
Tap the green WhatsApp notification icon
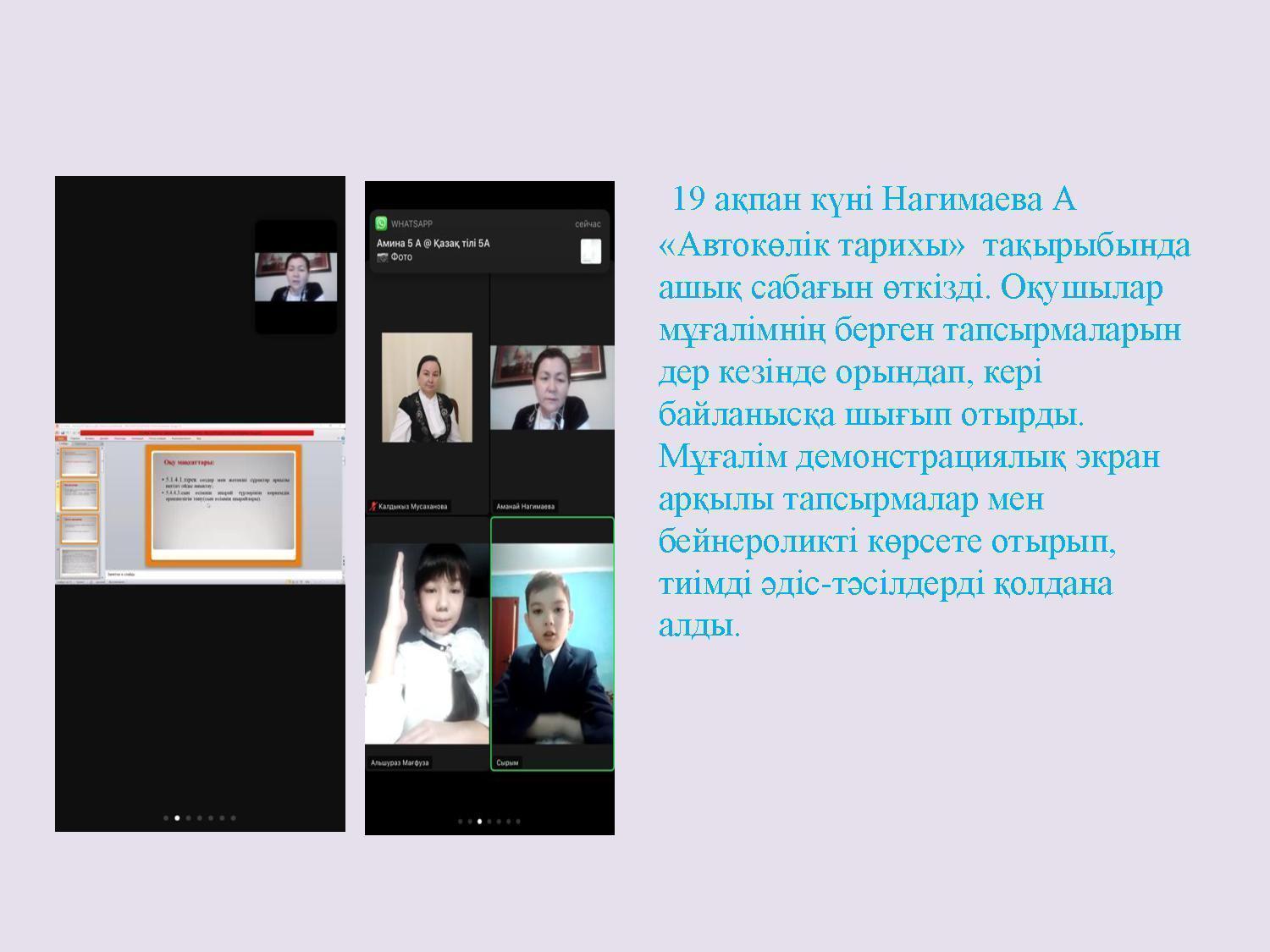pos(381,223)
